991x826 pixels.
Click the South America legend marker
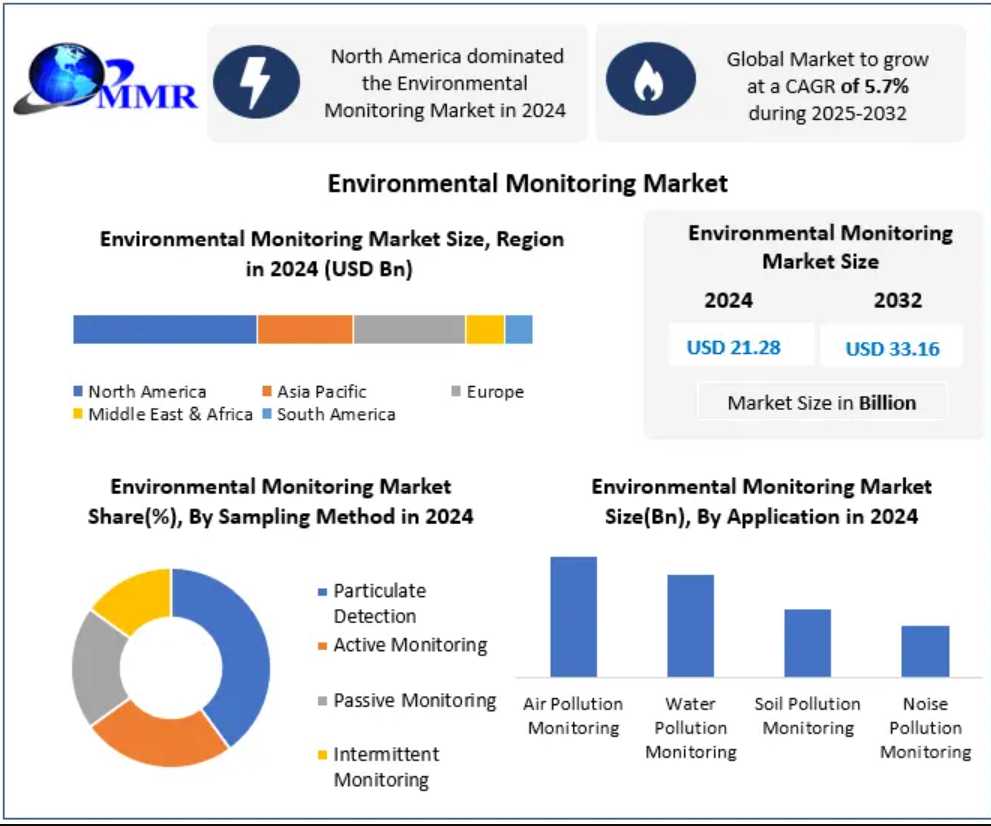tap(267, 414)
